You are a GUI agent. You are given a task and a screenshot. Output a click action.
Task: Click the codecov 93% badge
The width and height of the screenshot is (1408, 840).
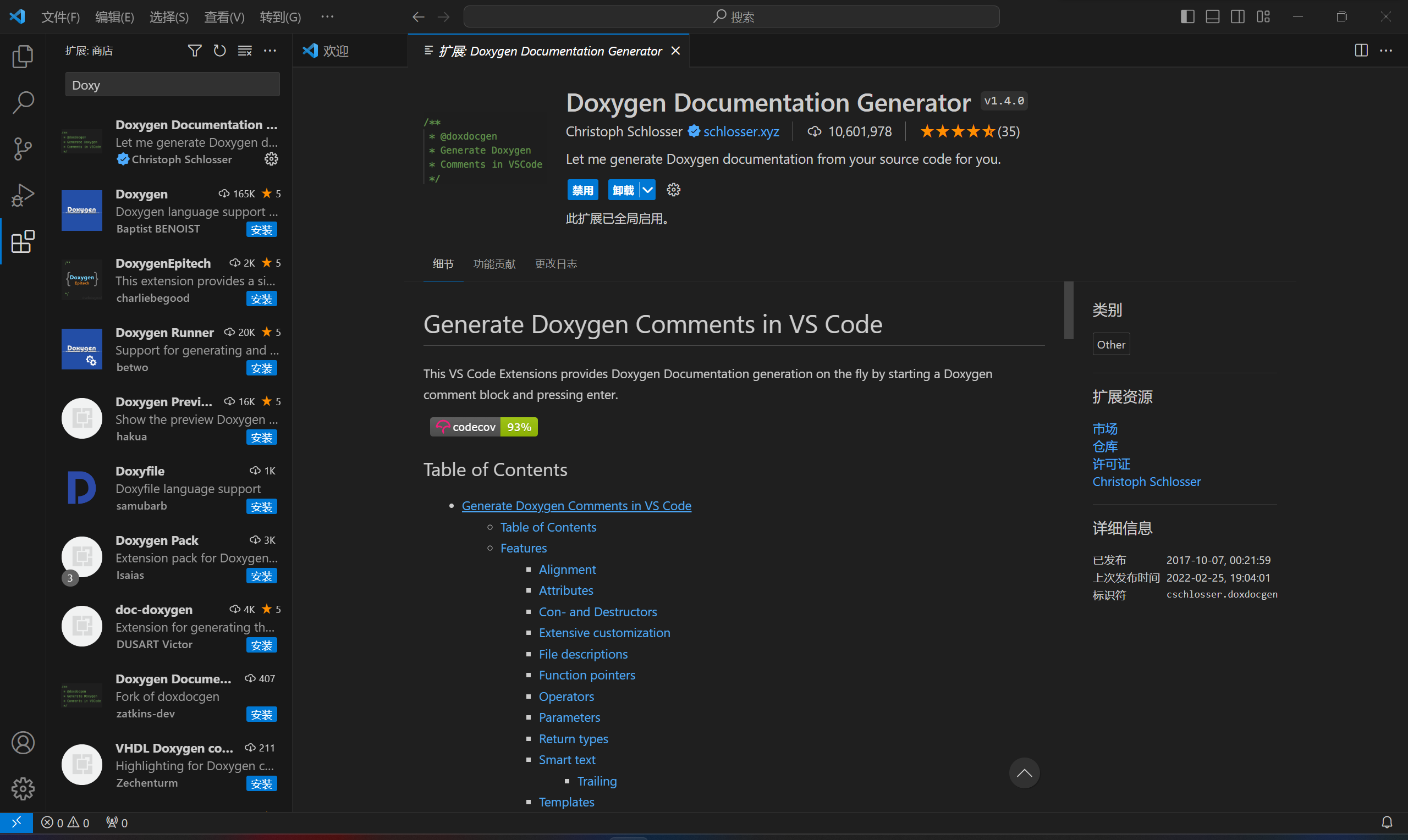[483, 427]
